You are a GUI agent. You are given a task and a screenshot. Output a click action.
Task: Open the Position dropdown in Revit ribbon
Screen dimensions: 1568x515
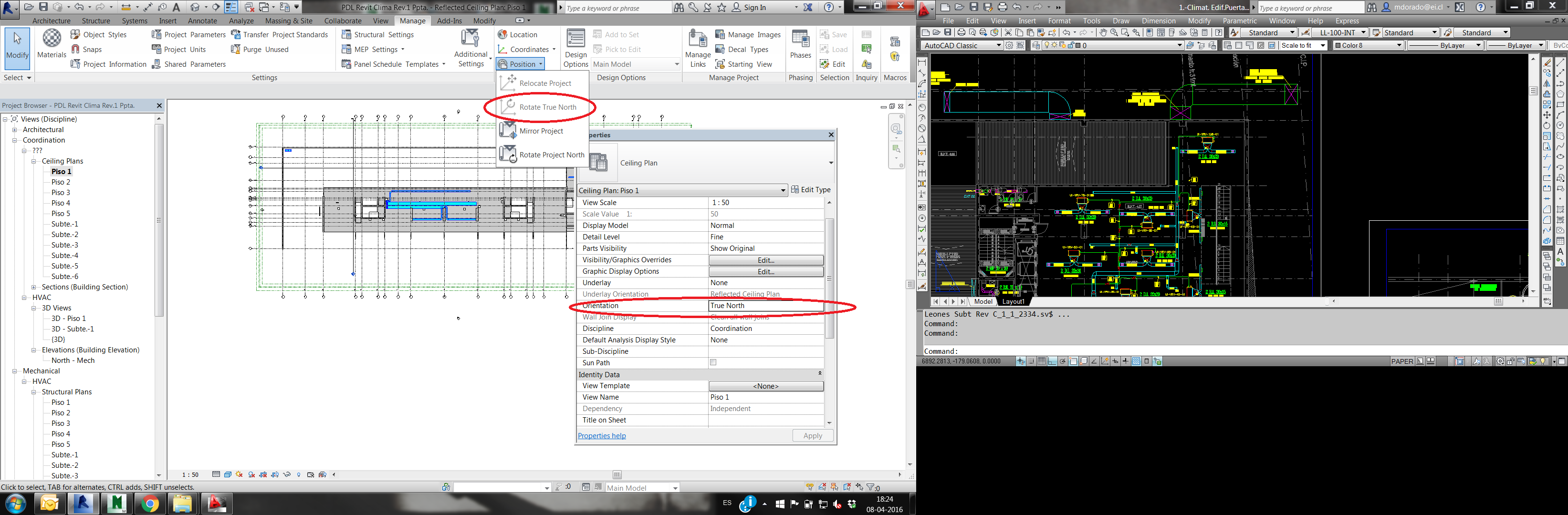(521, 64)
